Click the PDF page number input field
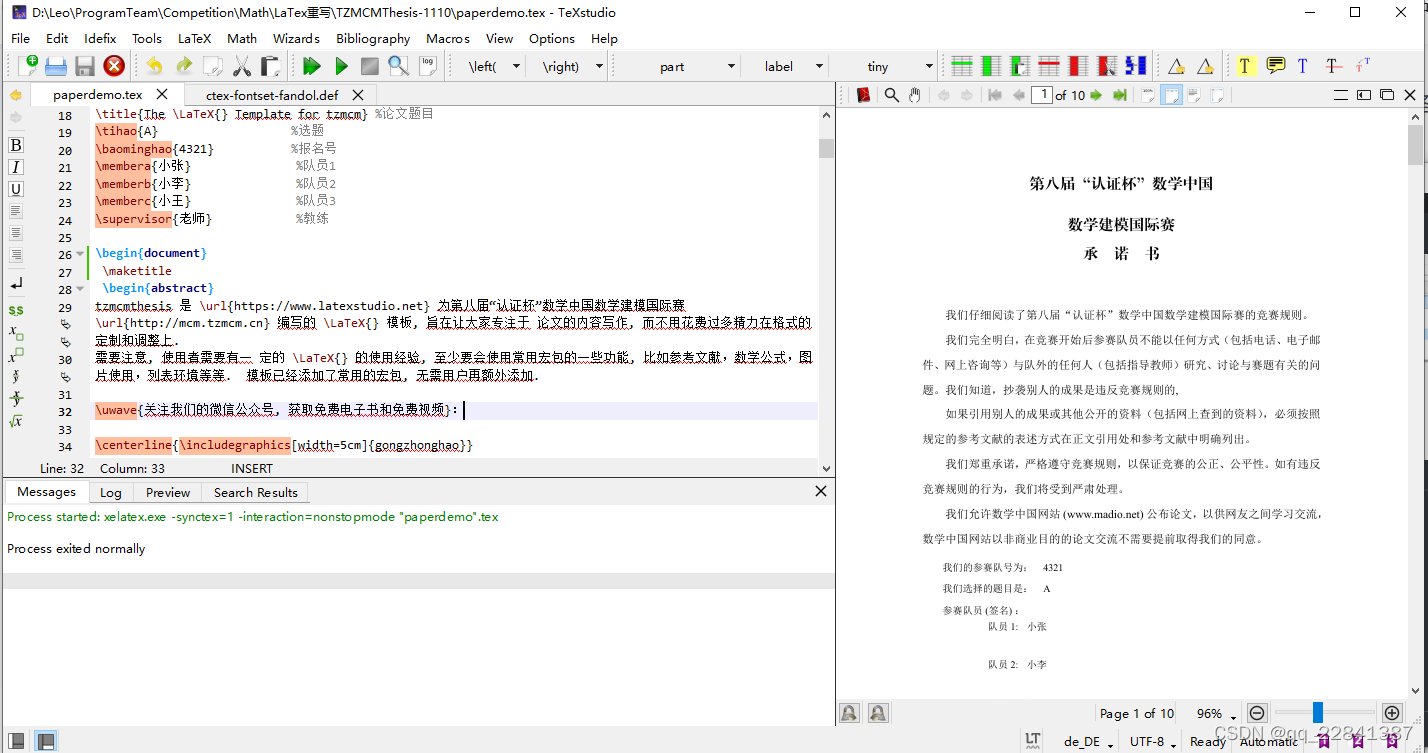Image resolution: width=1428 pixels, height=753 pixels. 1041,95
